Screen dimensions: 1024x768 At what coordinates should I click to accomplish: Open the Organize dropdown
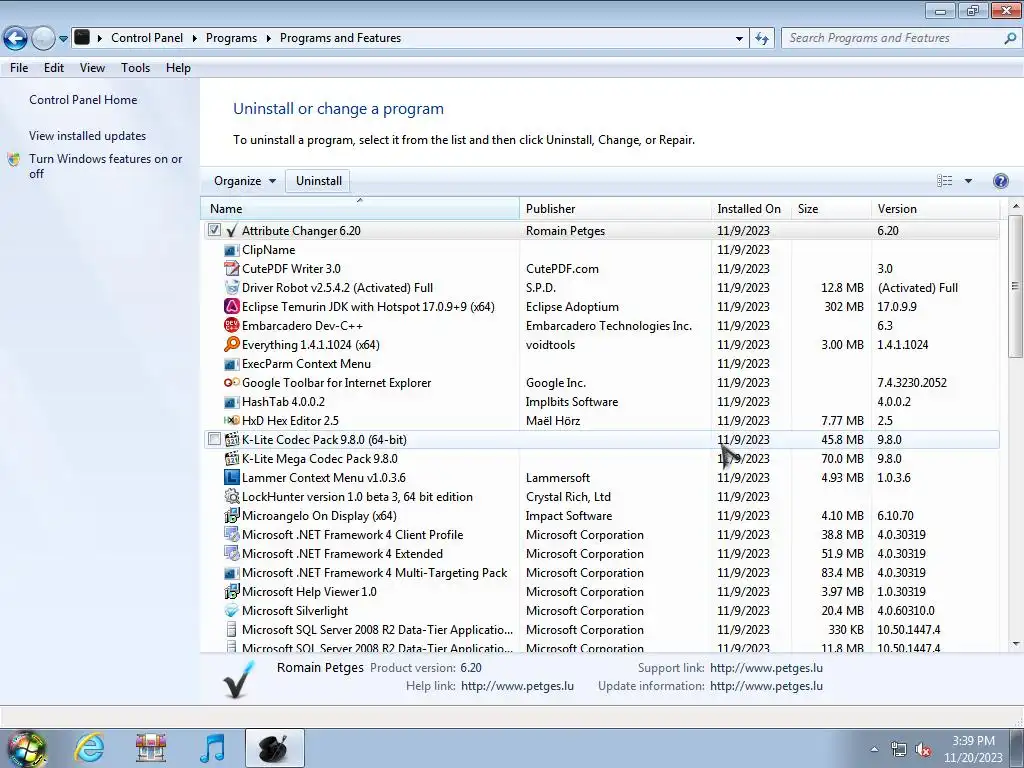tap(244, 181)
